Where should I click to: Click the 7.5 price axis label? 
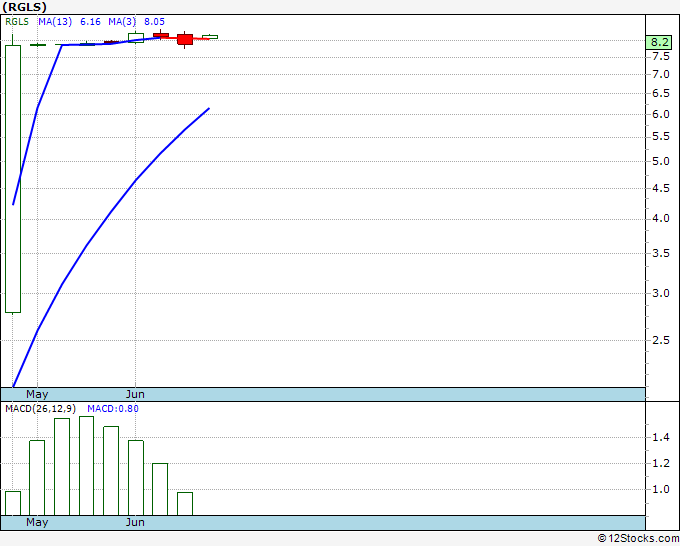click(661, 56)
